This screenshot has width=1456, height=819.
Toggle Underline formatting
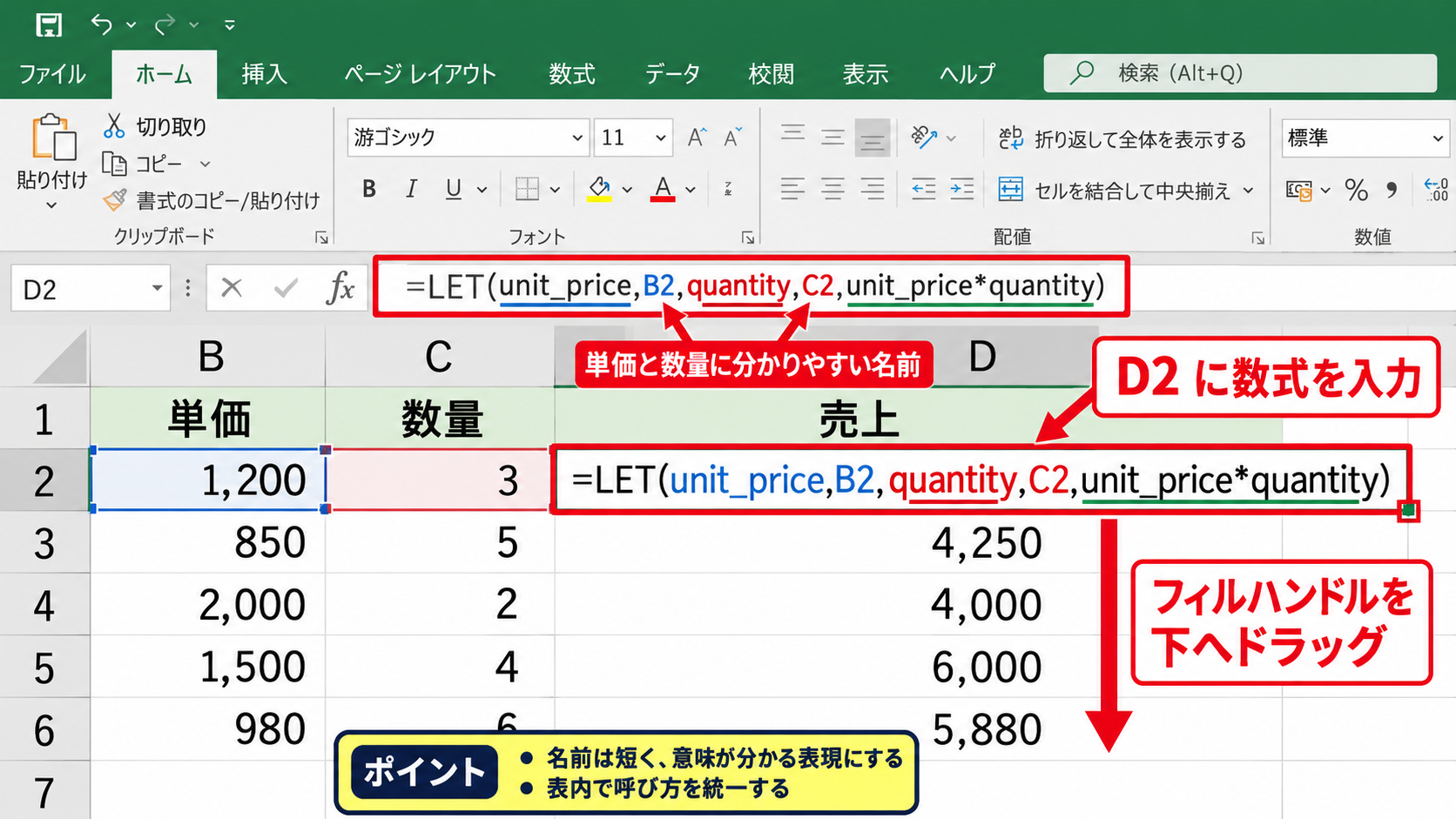click(x=453, y=189)
